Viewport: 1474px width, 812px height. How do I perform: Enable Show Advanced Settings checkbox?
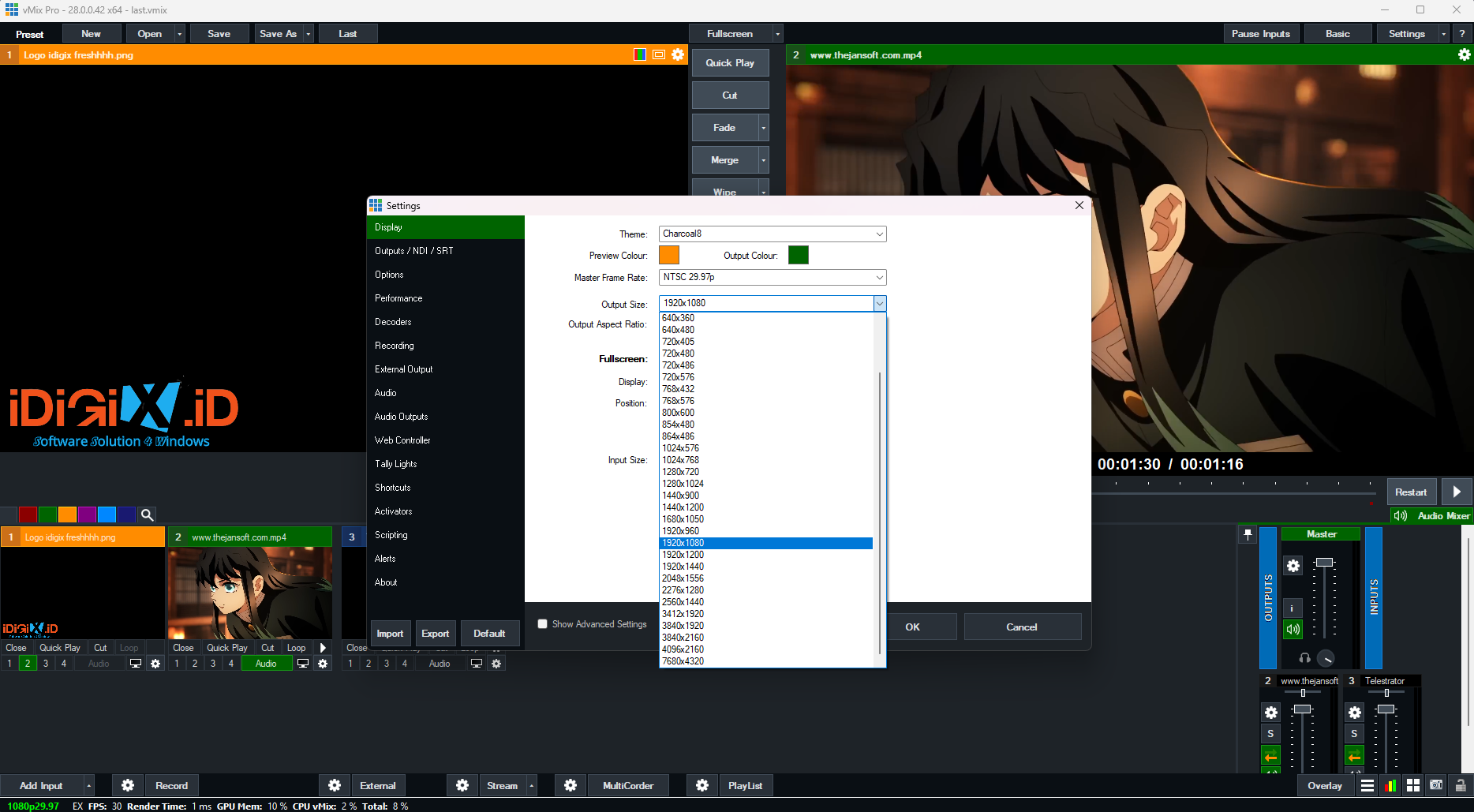(x=543, y=624)
